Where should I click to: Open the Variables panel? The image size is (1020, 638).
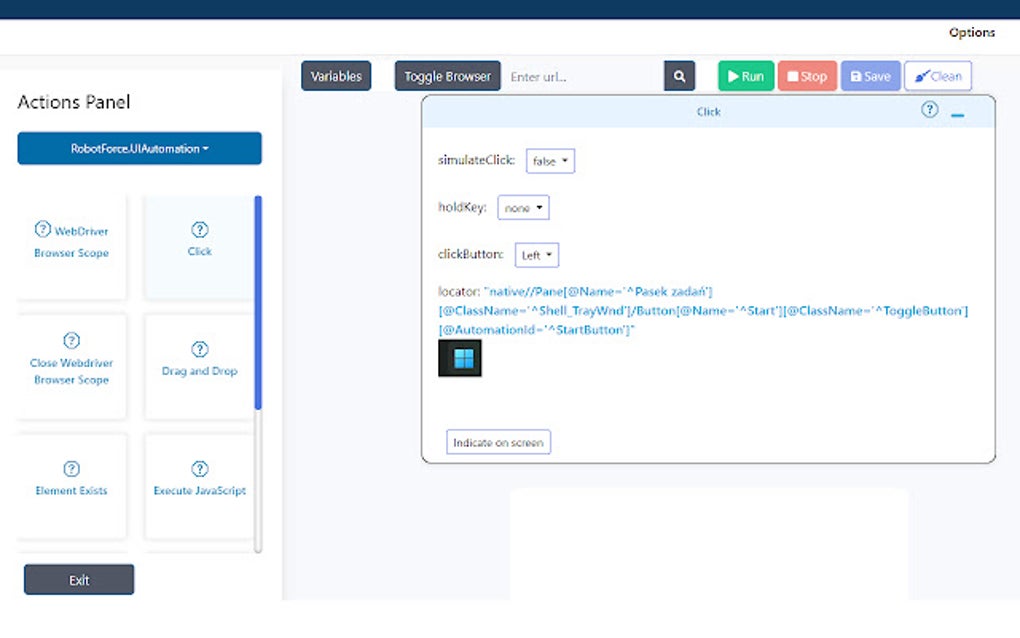click(x=335, y=75)
